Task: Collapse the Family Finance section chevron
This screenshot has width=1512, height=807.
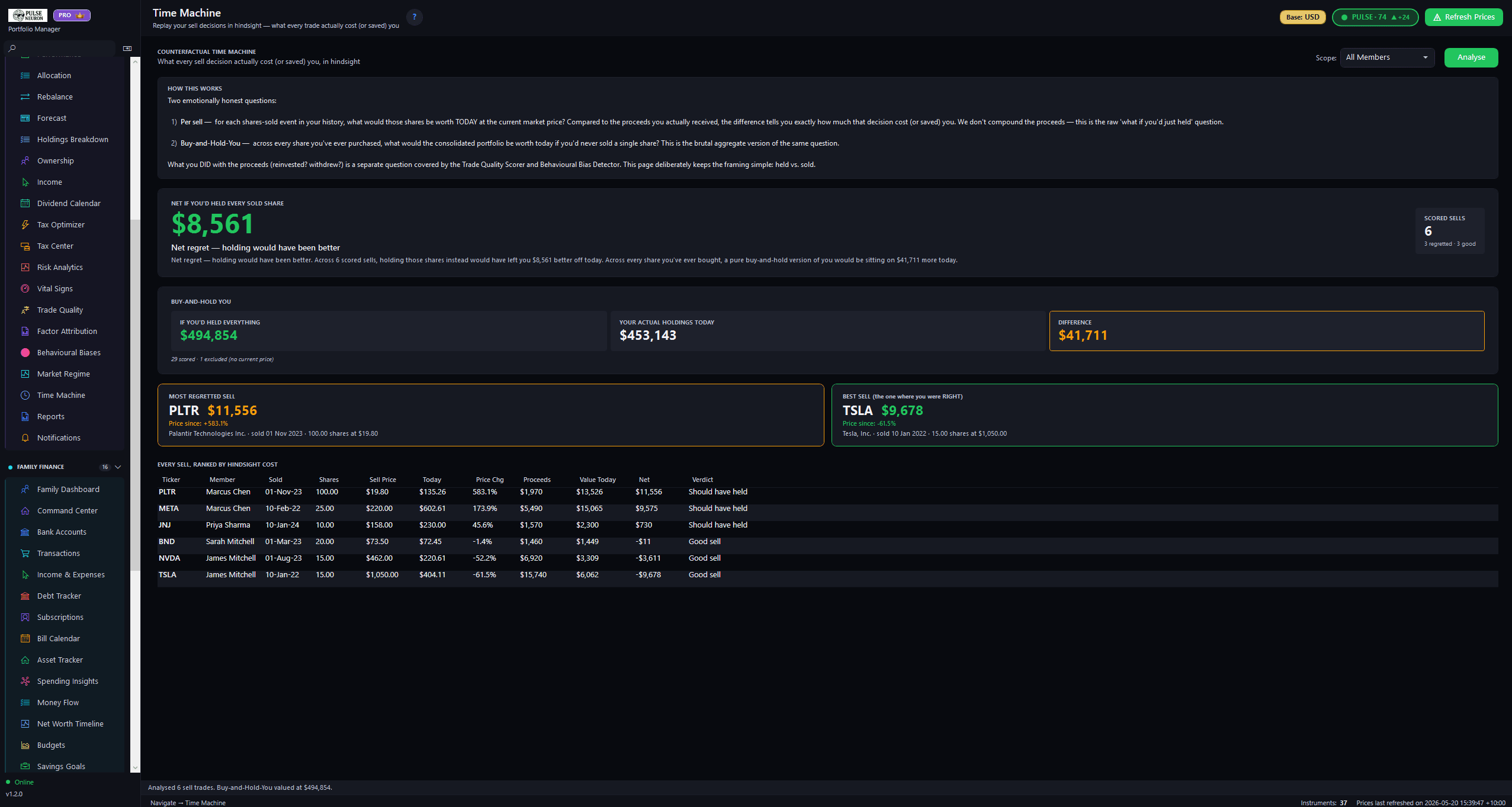Action: point(118,467)
